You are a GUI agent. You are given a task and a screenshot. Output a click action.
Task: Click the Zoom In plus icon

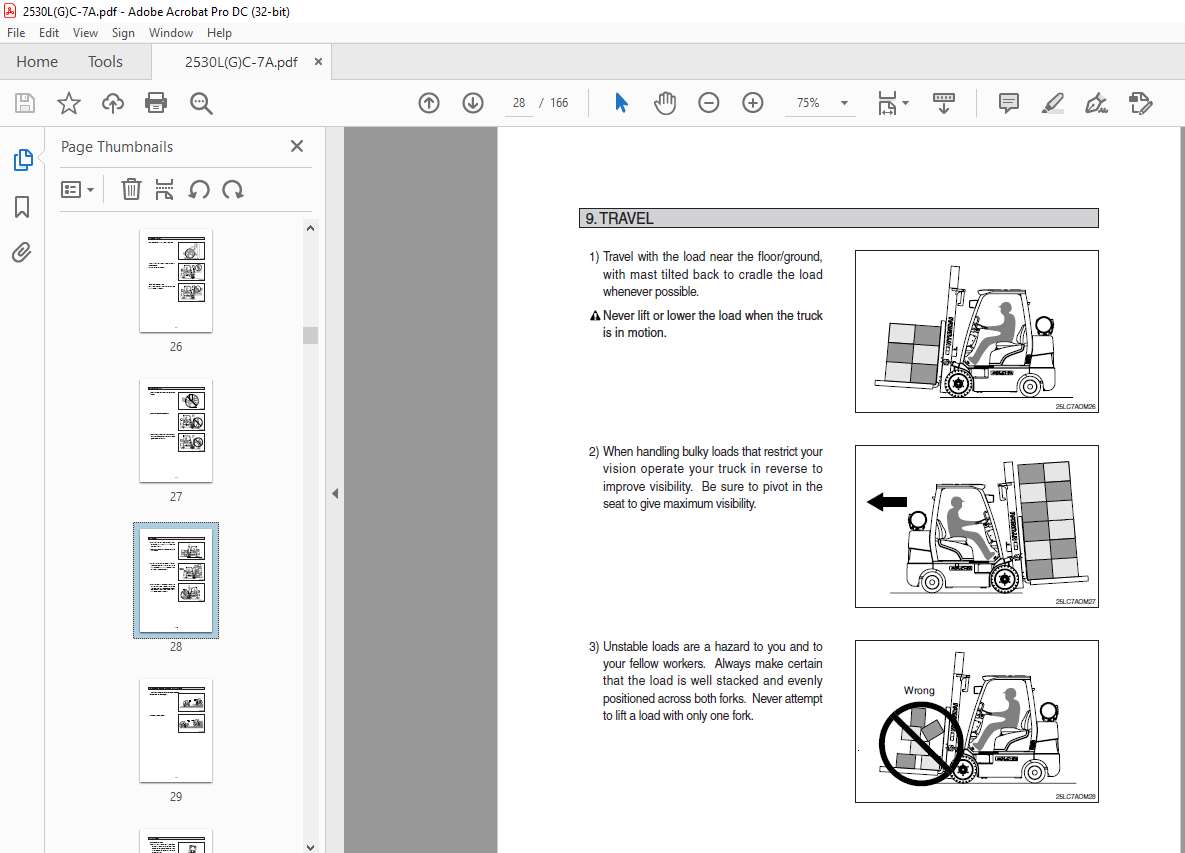coord(753,103)
